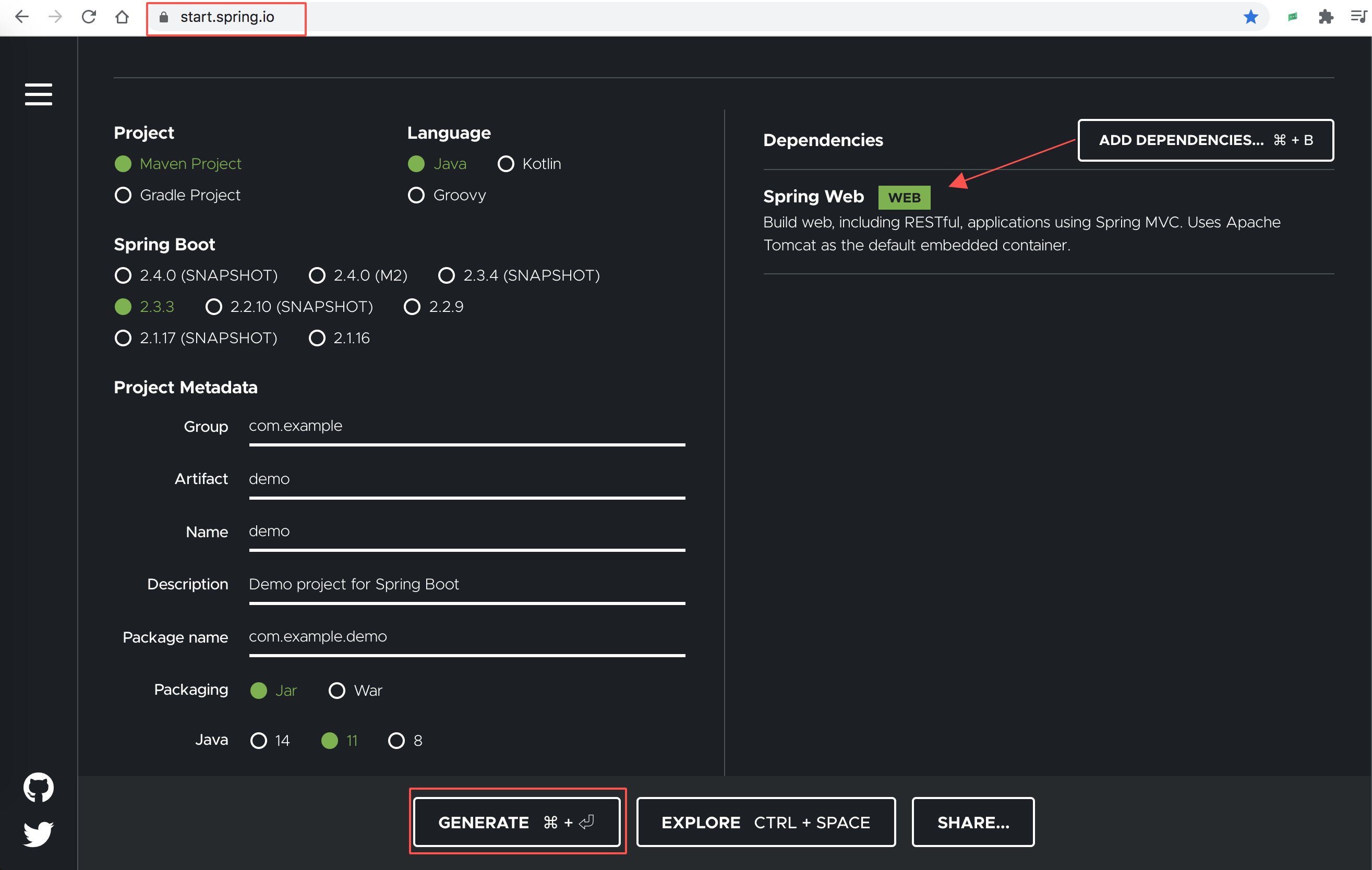Open the Twitter bird icon link
The image size is (1372, 870).
pos(38,833)
